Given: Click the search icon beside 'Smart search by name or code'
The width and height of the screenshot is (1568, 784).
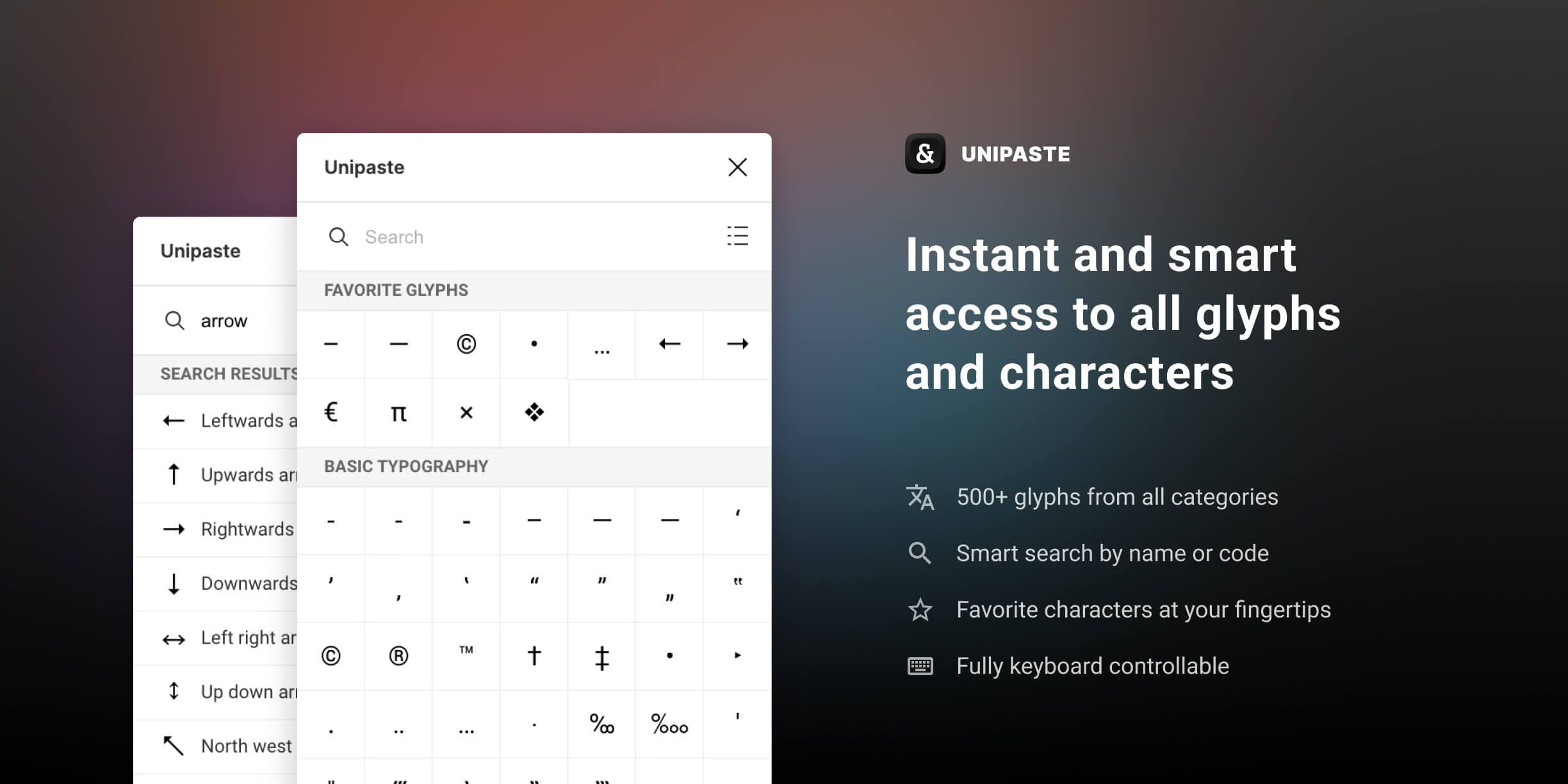Looking at the screenshot, I should [920, 553].
